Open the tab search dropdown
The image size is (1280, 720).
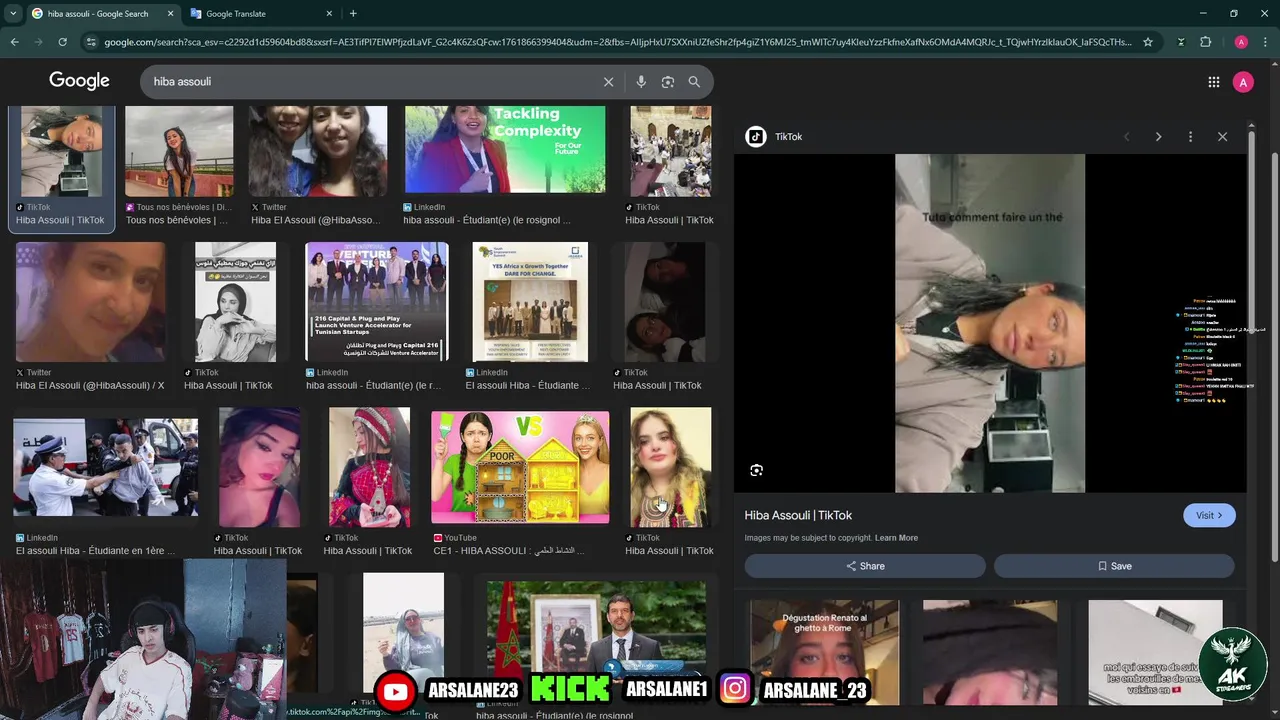[13, 14]
